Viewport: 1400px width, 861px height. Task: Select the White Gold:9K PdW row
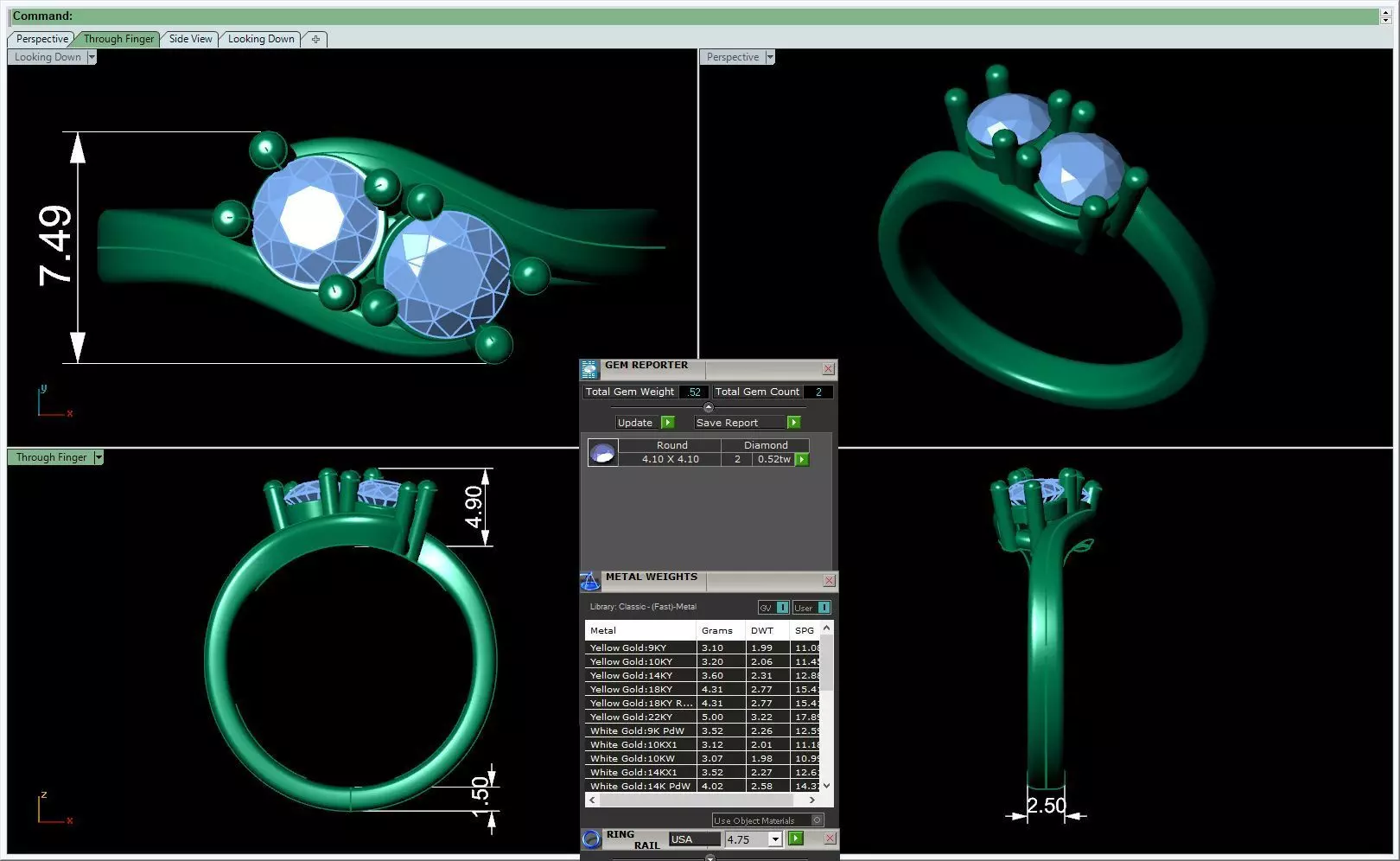pyautogui.click(x=703, y=730)
